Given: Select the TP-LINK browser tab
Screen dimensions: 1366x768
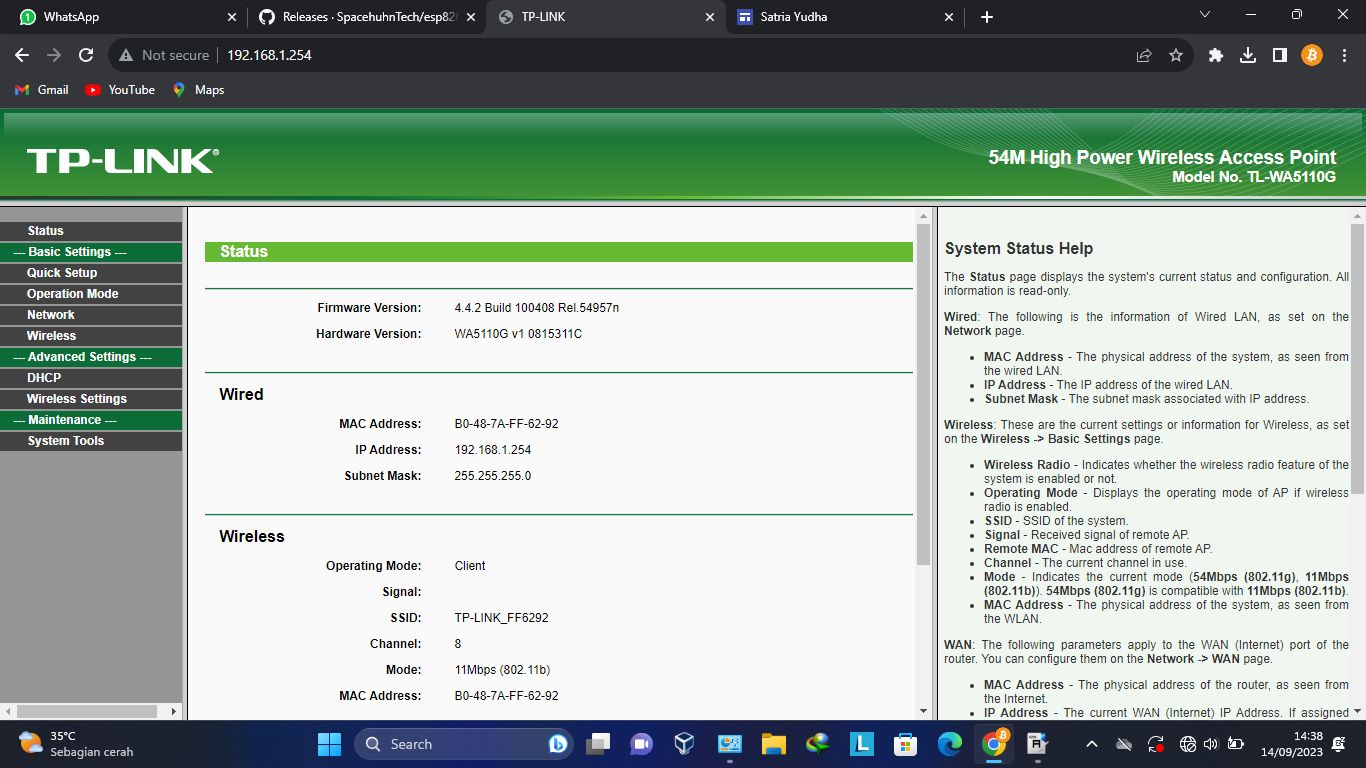Looking at the screenshot, I should click(x=606, y=17).
